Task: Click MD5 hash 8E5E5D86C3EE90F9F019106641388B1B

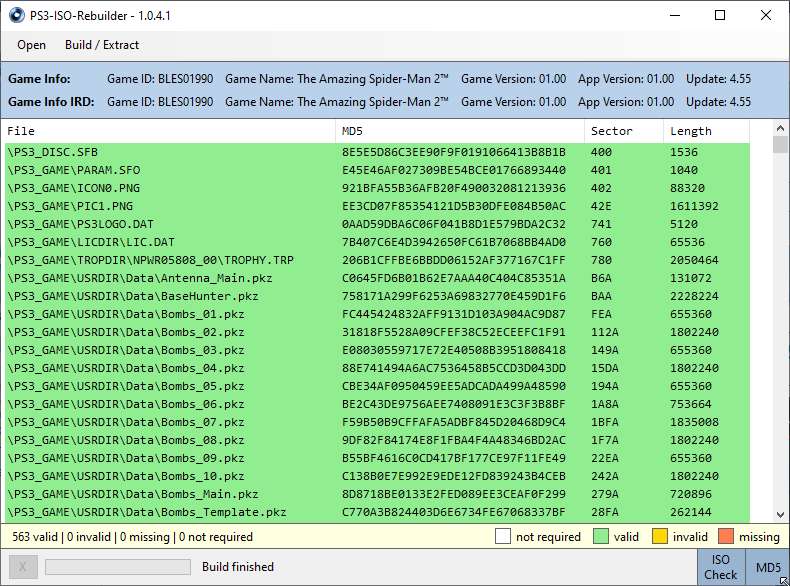Action: [453, 152]
